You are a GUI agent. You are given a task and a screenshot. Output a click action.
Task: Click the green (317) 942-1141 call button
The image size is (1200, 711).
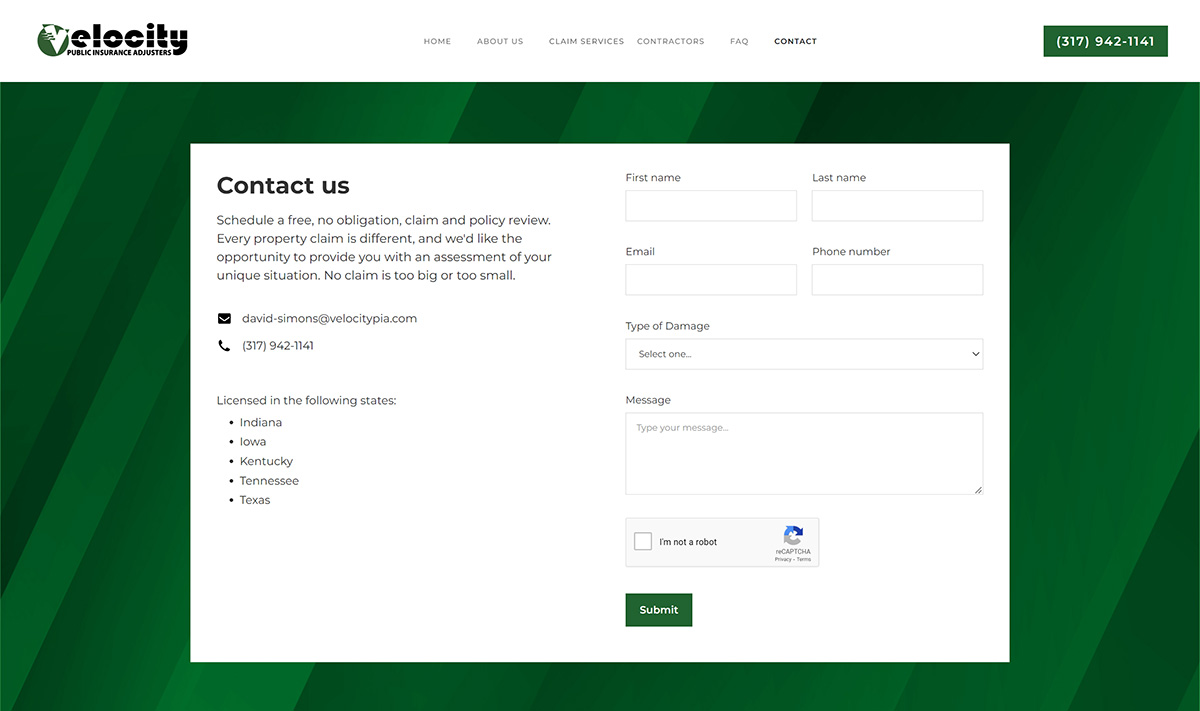[1105, 41]
